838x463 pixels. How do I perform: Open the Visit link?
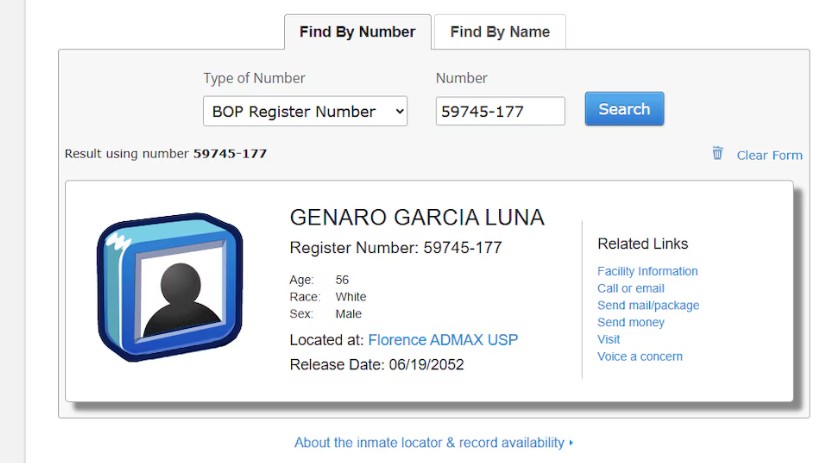pyautogui.click(x=608, y=339)
